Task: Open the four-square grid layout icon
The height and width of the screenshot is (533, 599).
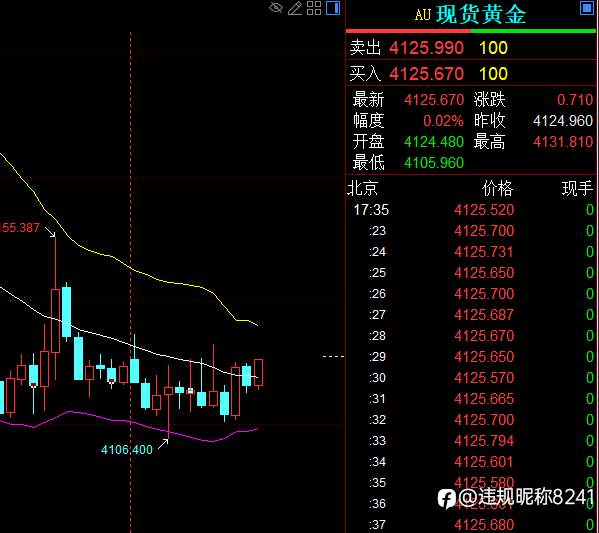Action: (314, 8)
